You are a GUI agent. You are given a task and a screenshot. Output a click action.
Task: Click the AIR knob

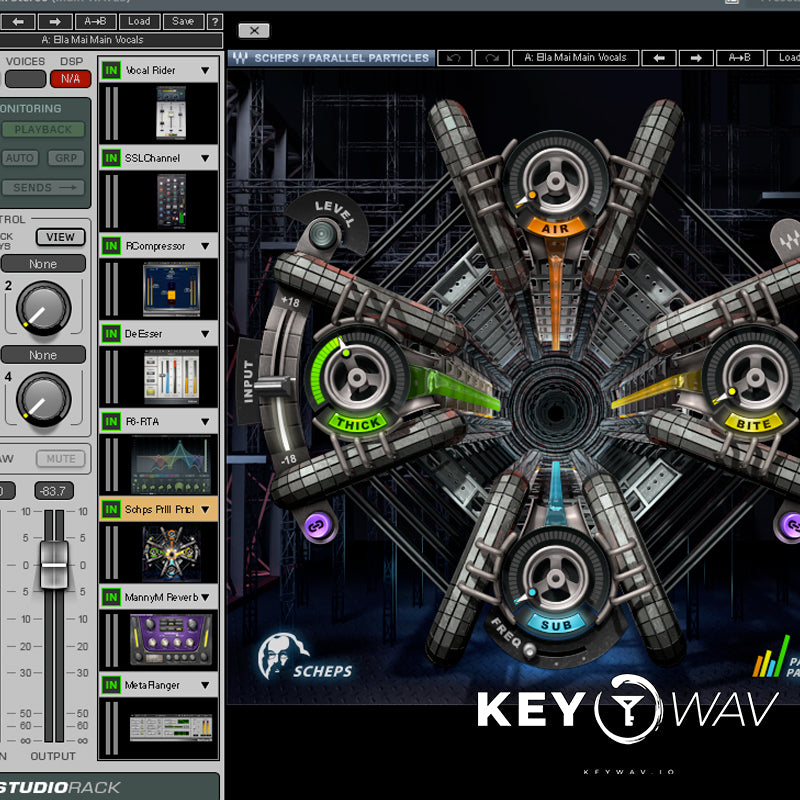click(x=555, y=180)
